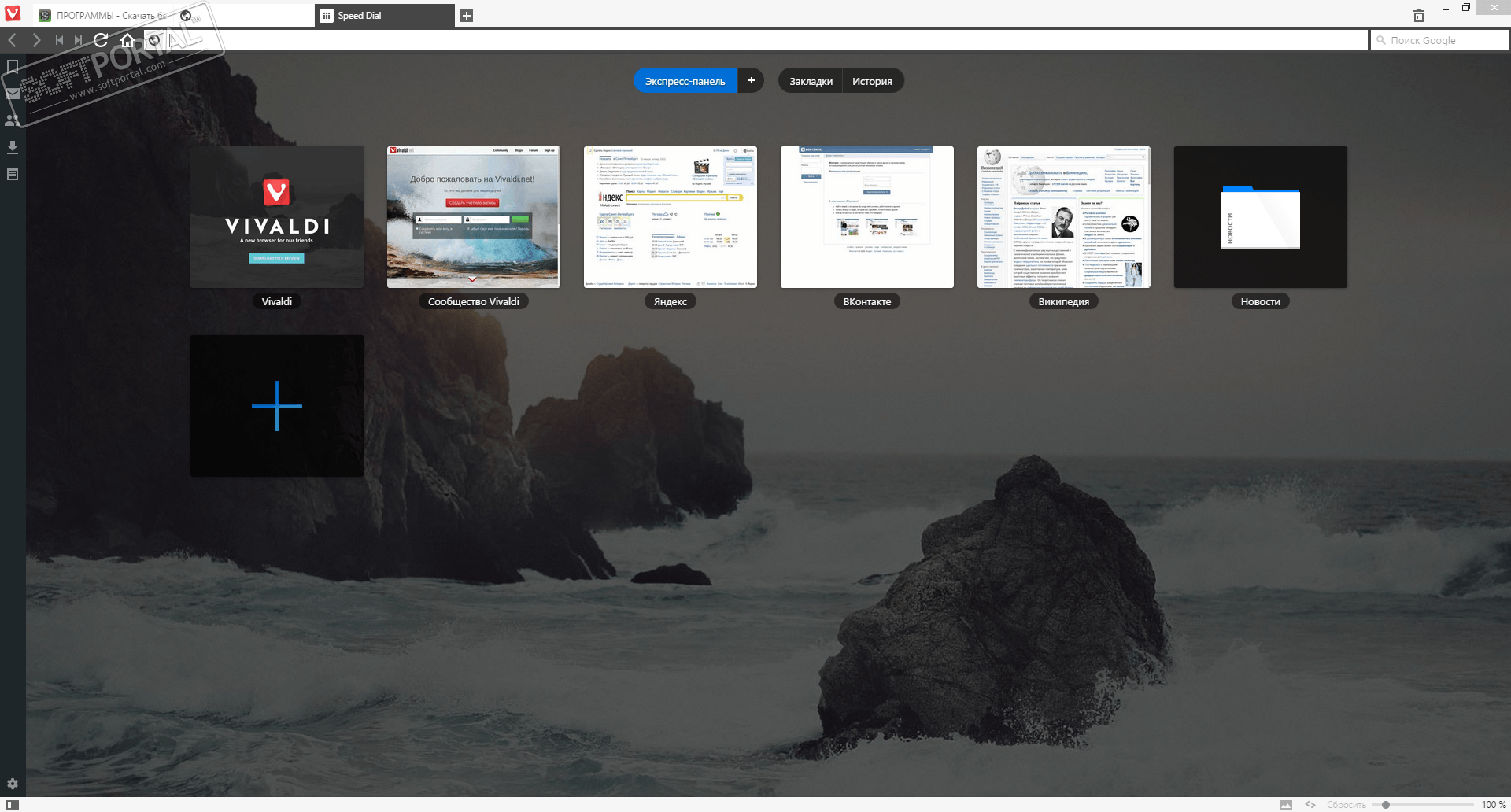The height and width of the screenshot is (812, 1511).
Task: Click the 100 % zoom value
Action: (x=1494, y=805)
